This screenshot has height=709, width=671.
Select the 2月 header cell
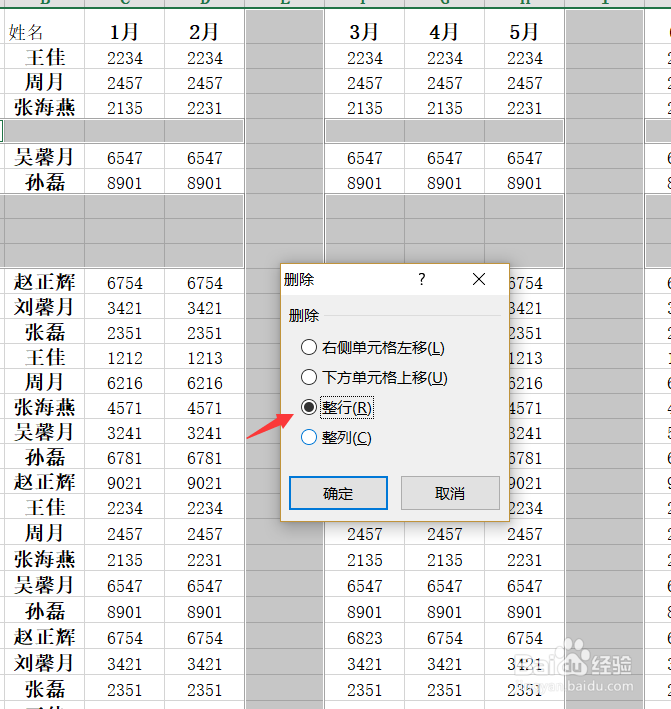point(204,27)
